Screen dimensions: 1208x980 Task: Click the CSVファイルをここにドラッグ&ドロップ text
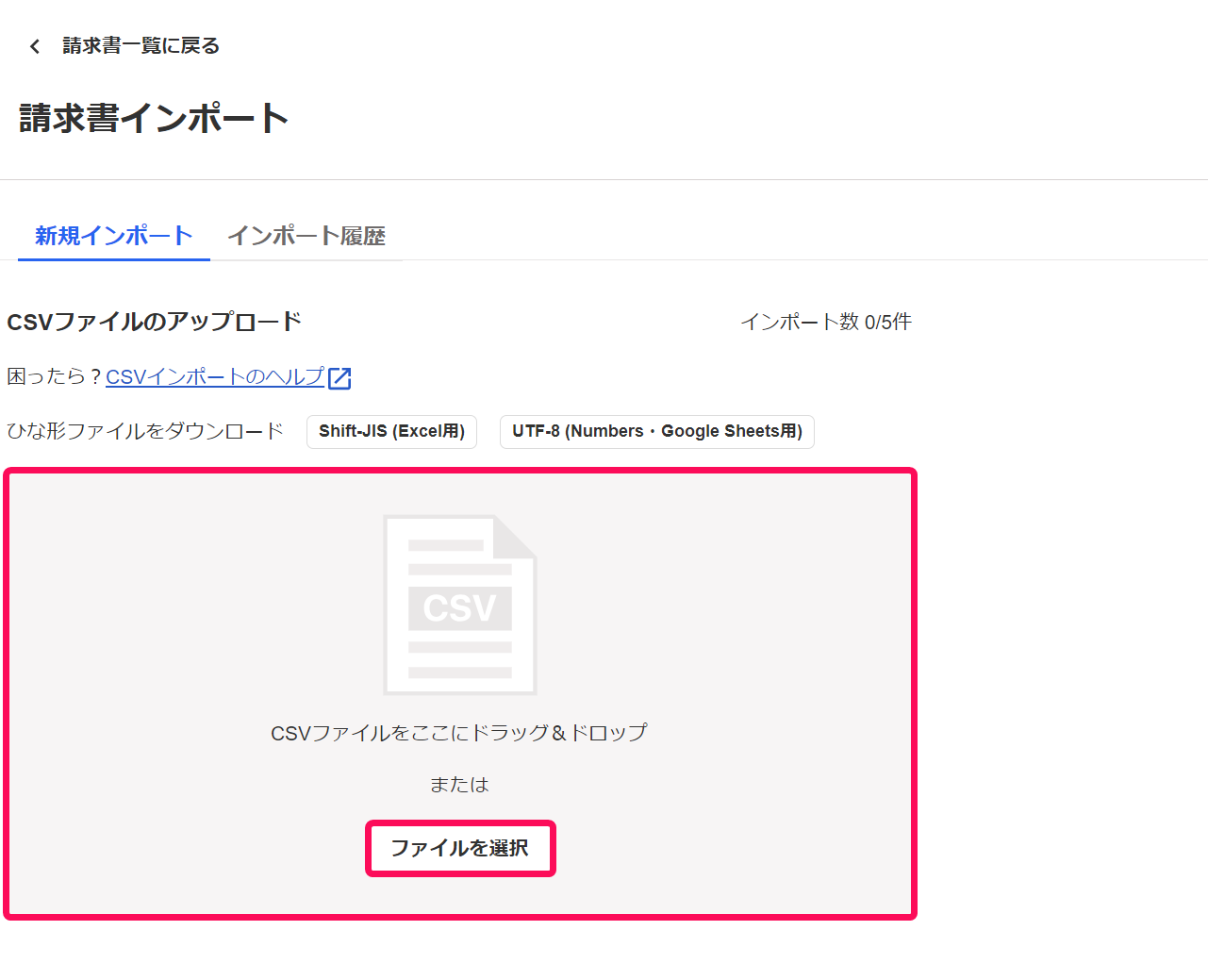pos(459,733)
